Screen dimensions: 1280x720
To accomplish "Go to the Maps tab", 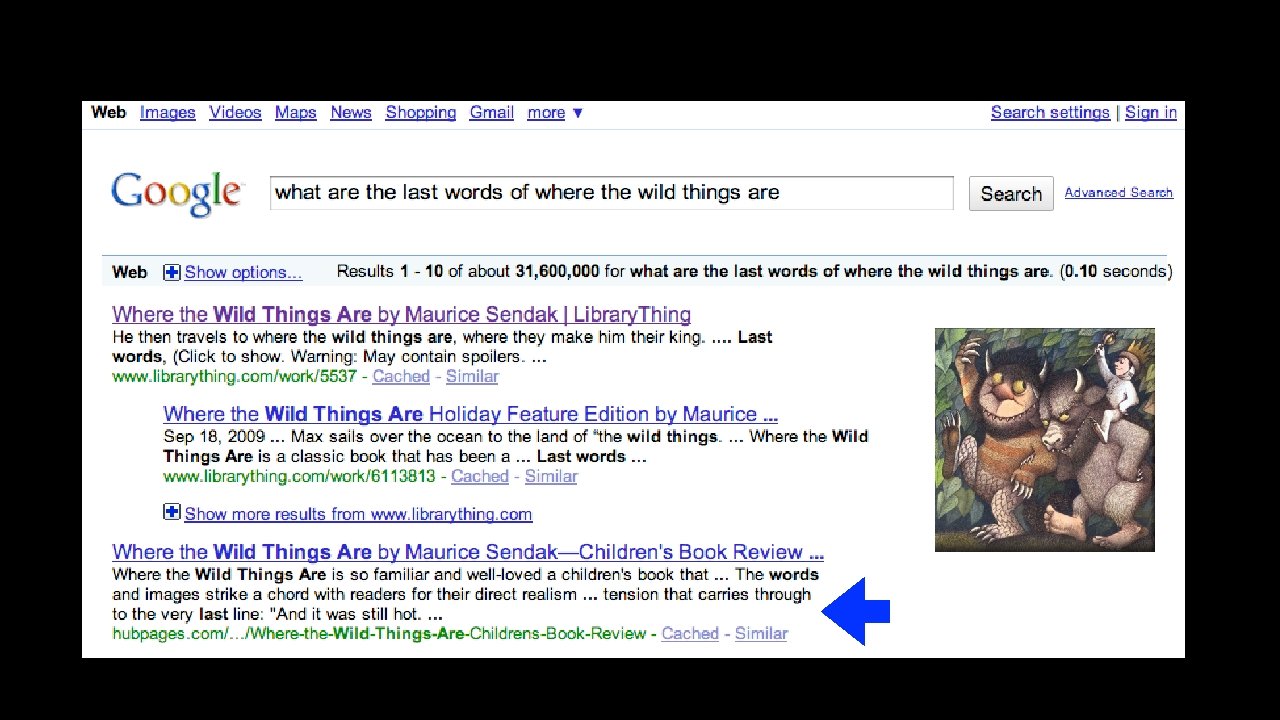I will click(x=296, y=112).
